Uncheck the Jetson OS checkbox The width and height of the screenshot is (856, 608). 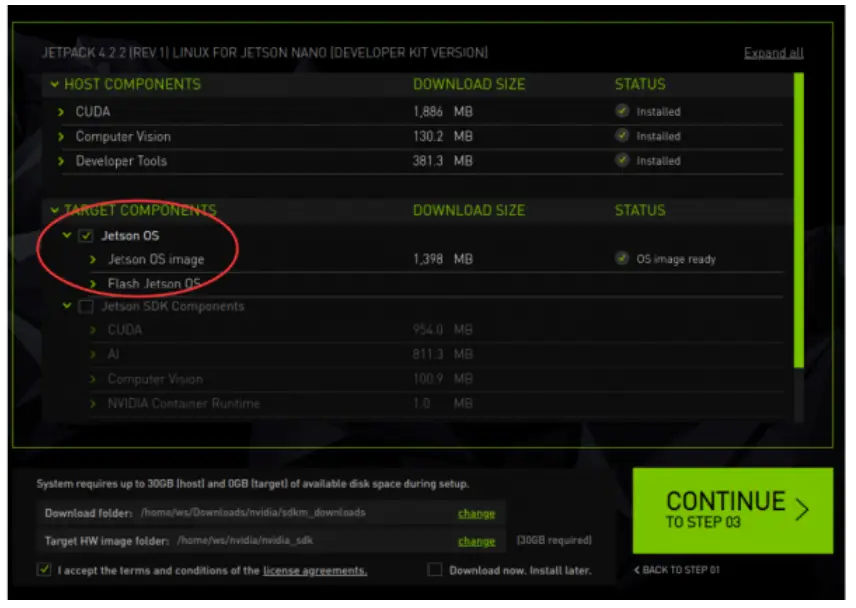(86, 236)
